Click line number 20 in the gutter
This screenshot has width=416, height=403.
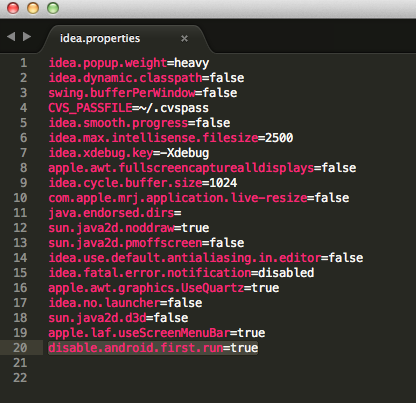click(x=20, y=348)
